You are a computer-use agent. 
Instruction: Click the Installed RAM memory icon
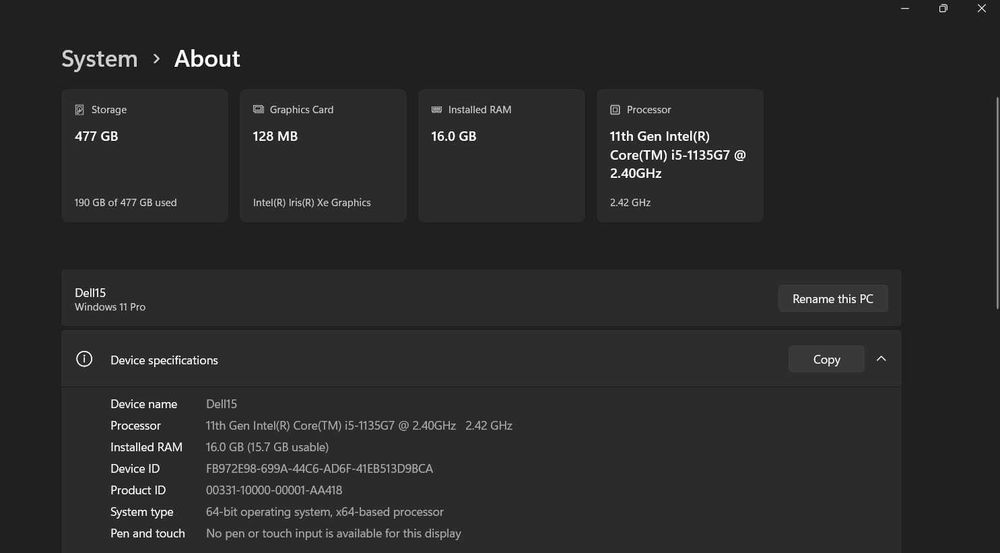click(x=437, y=110)
